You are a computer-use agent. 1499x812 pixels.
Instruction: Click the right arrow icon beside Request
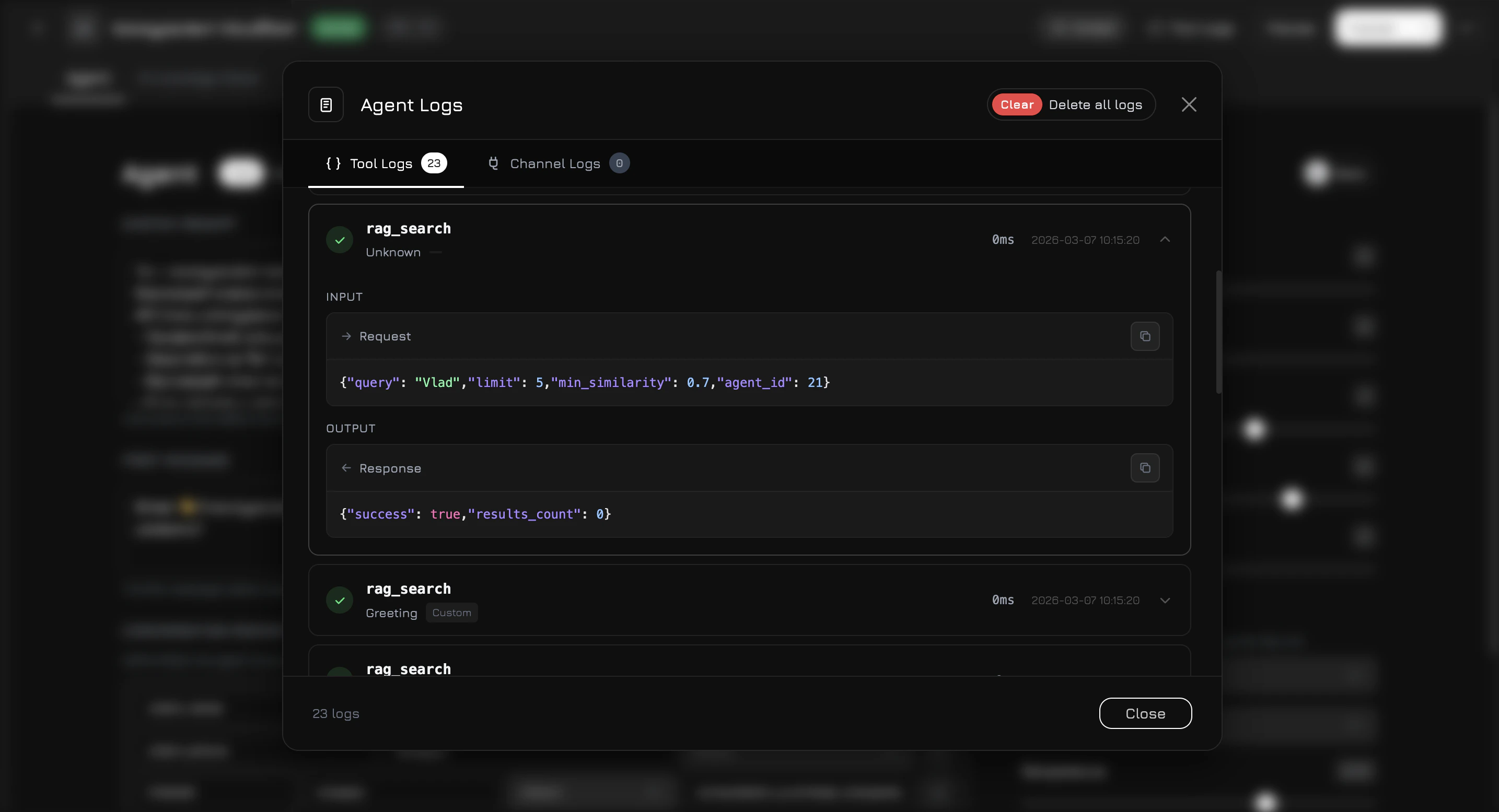coord(346,336)
